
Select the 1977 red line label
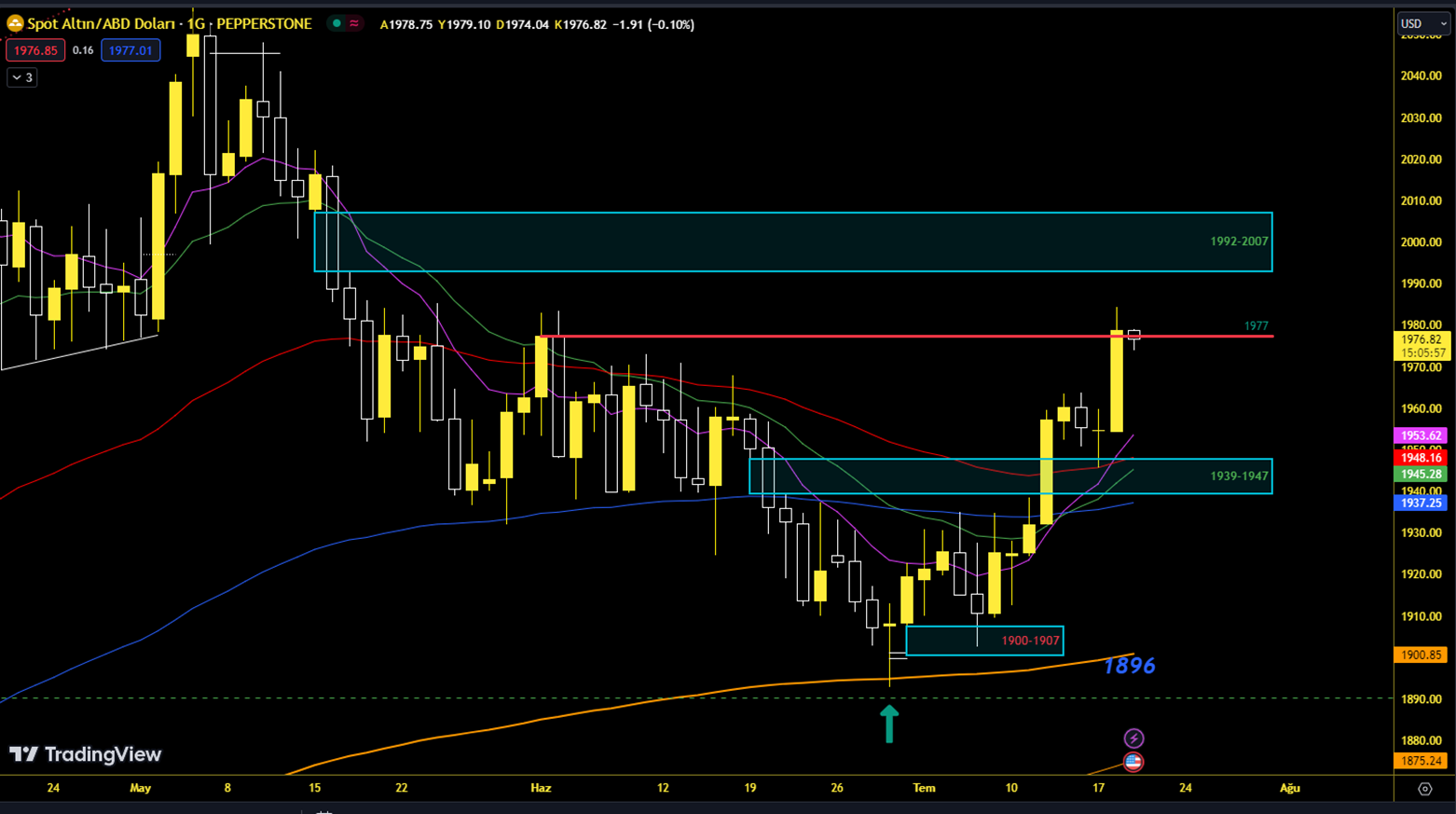[x=1257, y=326]
